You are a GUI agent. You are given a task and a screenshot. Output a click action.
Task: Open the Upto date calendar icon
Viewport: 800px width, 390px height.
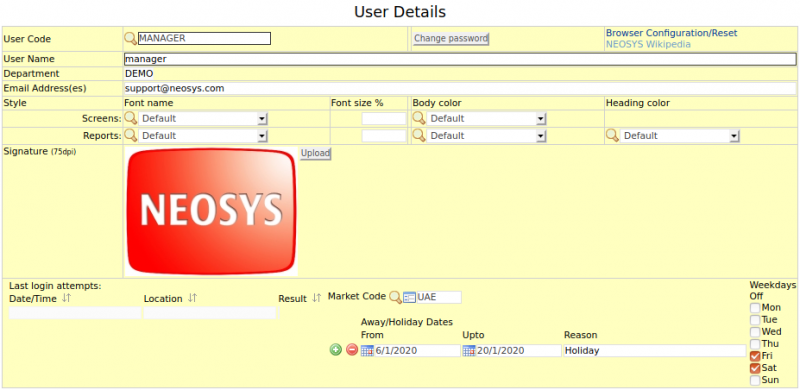click(x=469, y=351)
